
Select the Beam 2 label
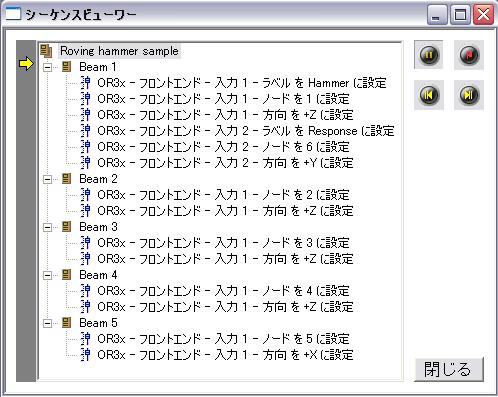point(98,179)
